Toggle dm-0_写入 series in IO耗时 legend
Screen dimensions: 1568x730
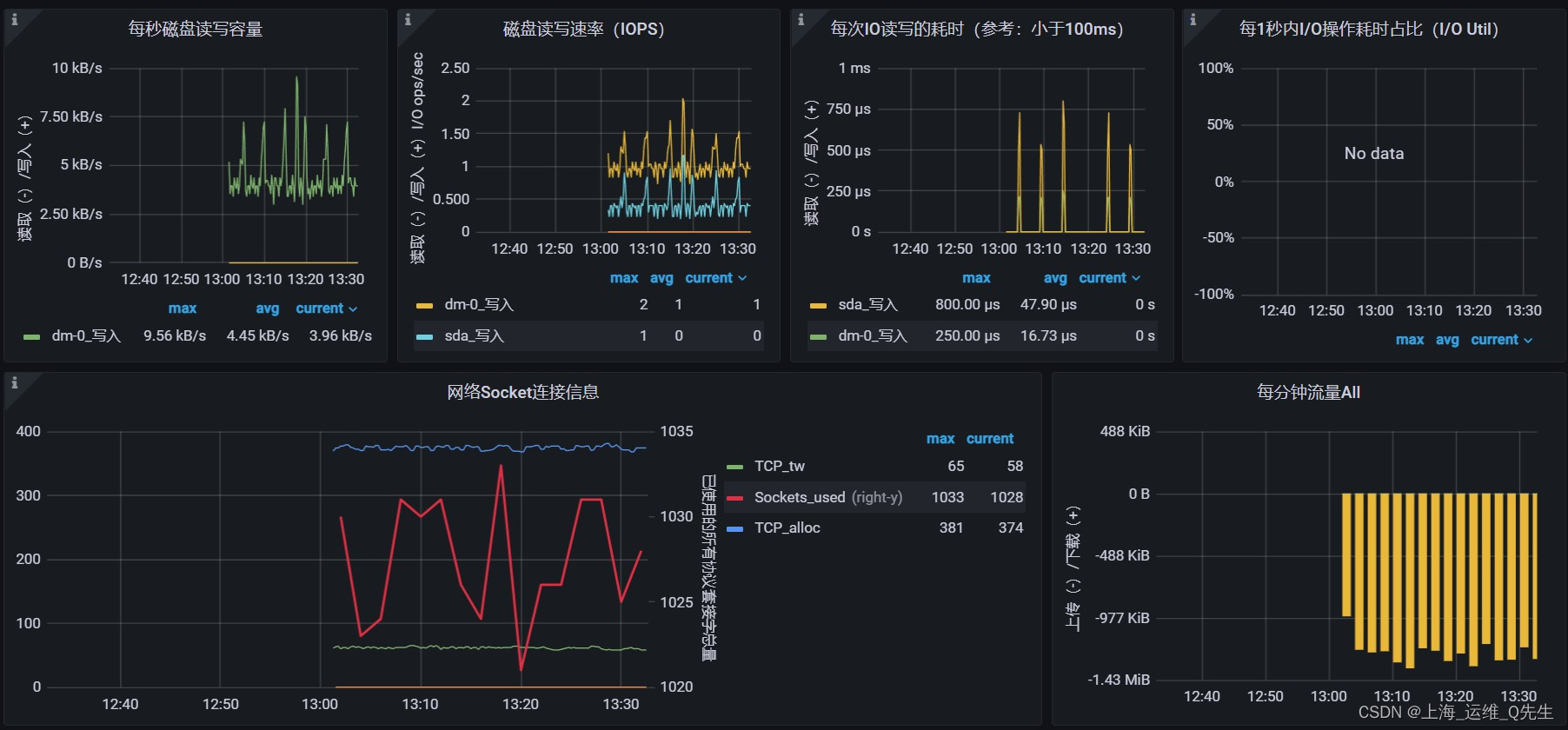coord(873,335)
